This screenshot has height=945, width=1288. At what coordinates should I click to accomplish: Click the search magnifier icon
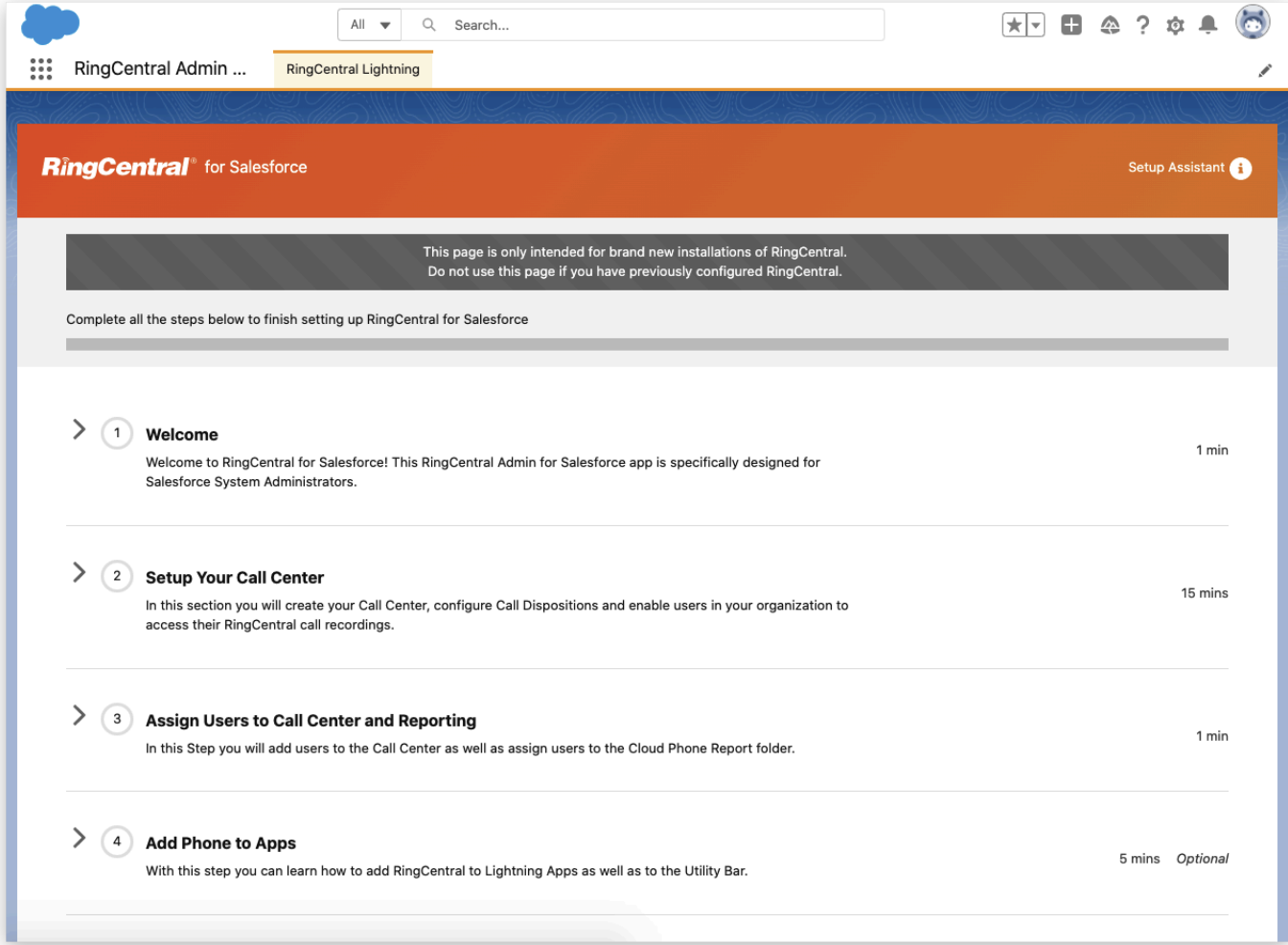pyautogui.click(x=429, y=25)
